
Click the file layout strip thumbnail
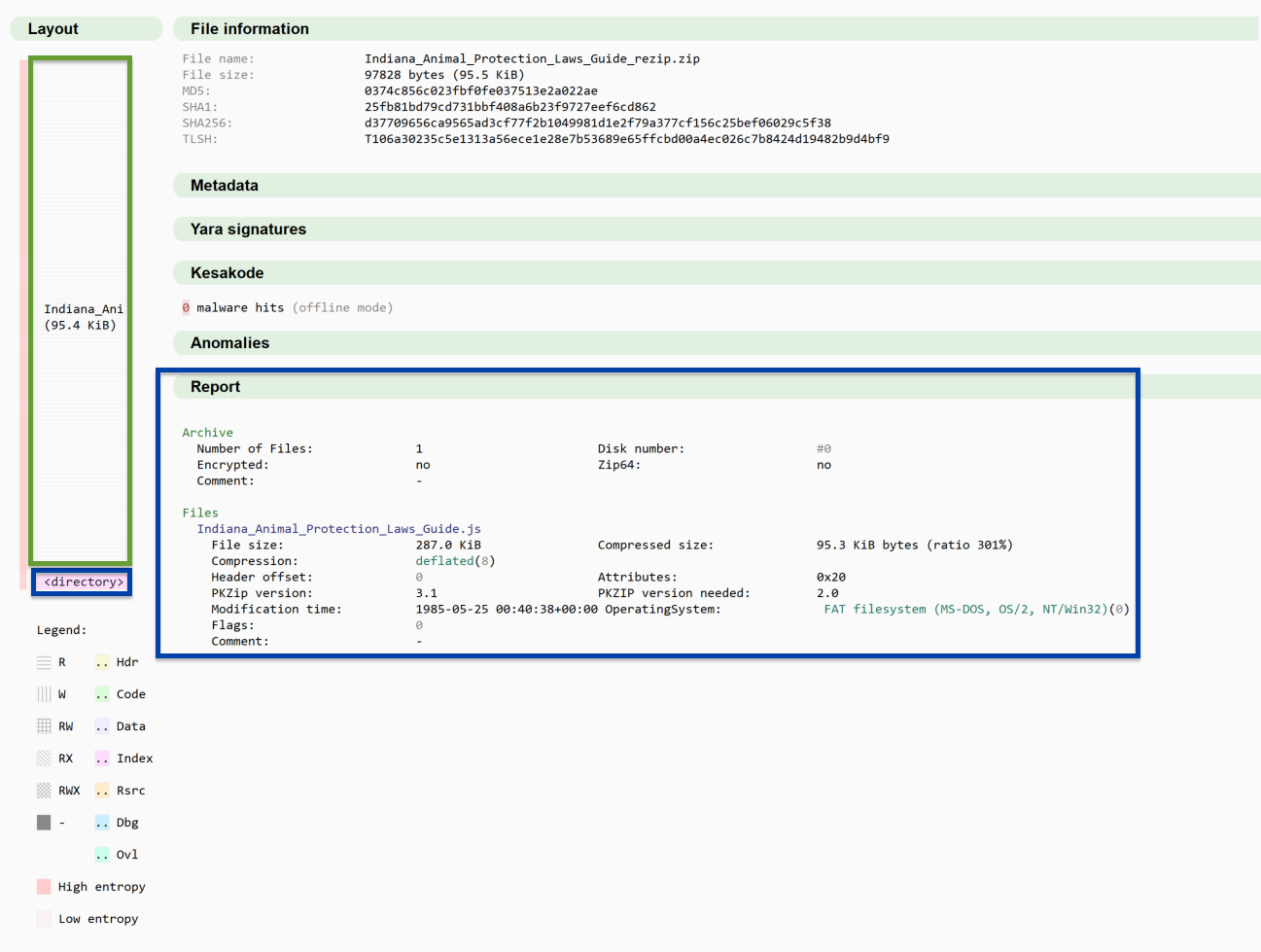coord(82,311)
